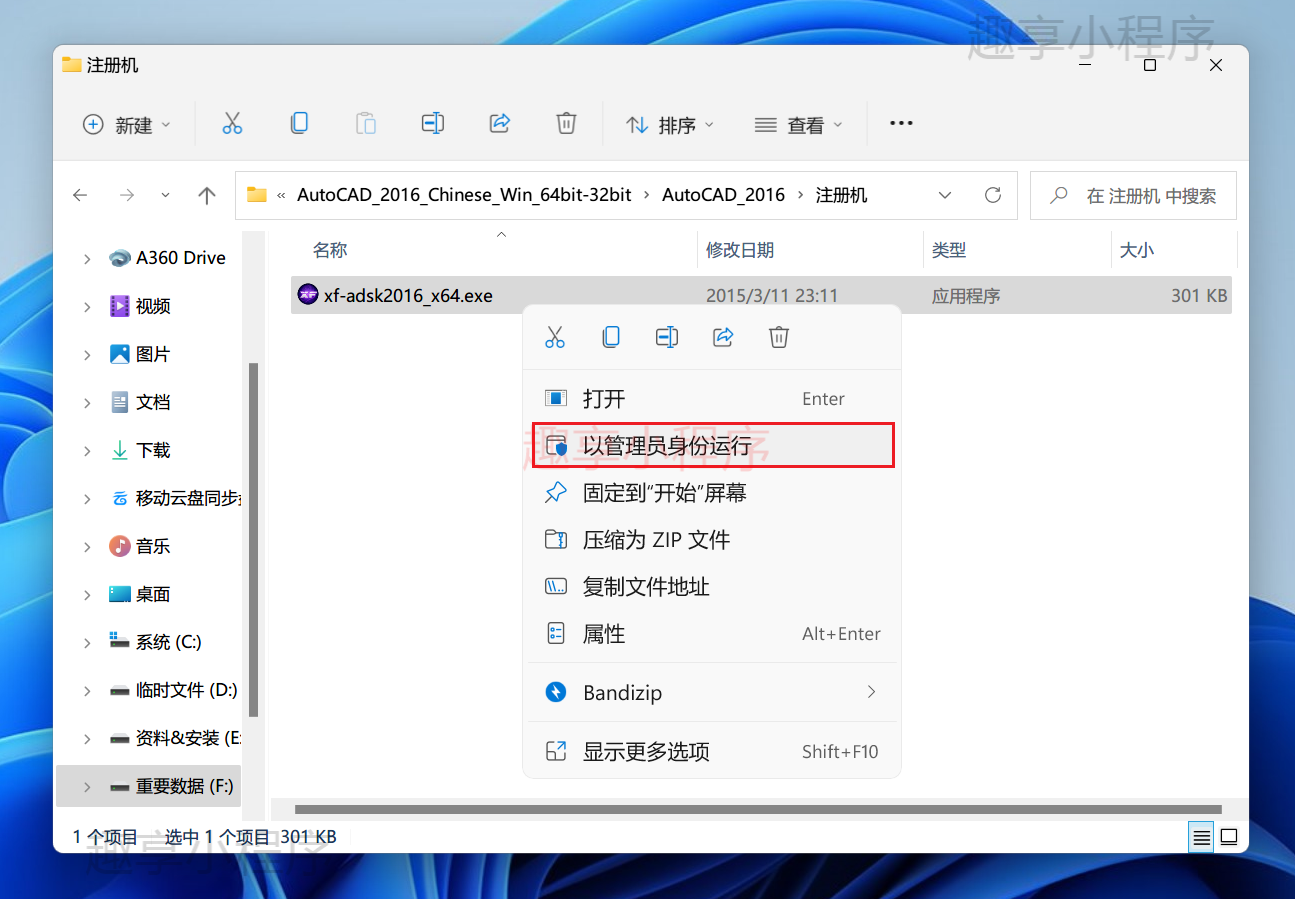Open recent locations dropdown arrow
Viewport: 1295px width, 899px height.
[165, 195]
